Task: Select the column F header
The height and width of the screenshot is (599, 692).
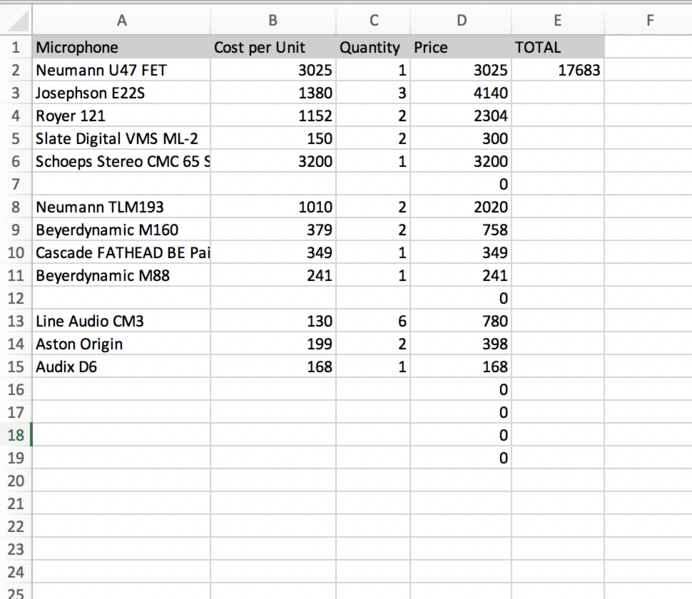Action: point(648,20)
